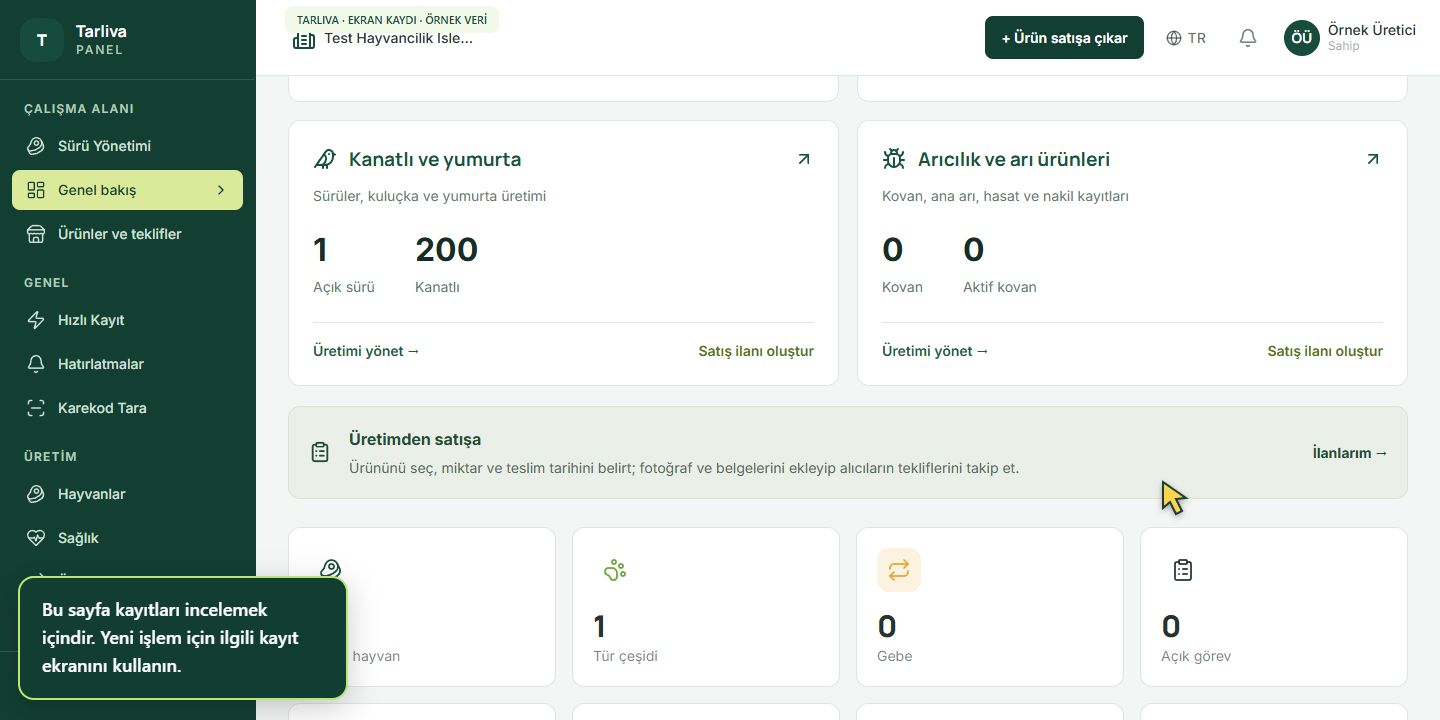Open Kanatlı ve yumurta via its arrow icon
Image resolution: width=1440 pixels, height=720 pixels.
pyautogui.click(x=804, y=159)
